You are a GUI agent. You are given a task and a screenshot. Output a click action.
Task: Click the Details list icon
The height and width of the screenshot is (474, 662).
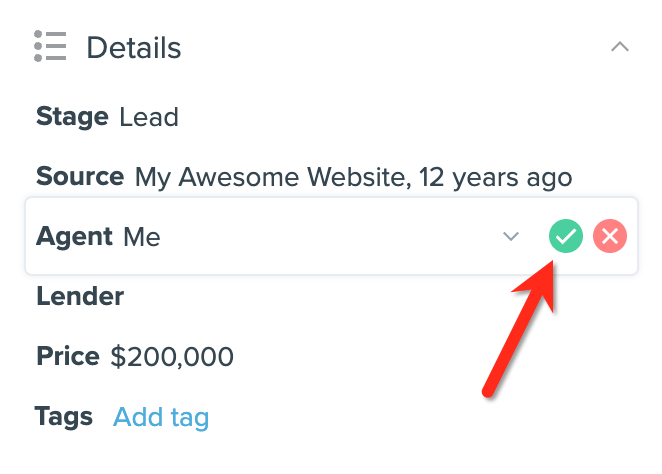50,46
